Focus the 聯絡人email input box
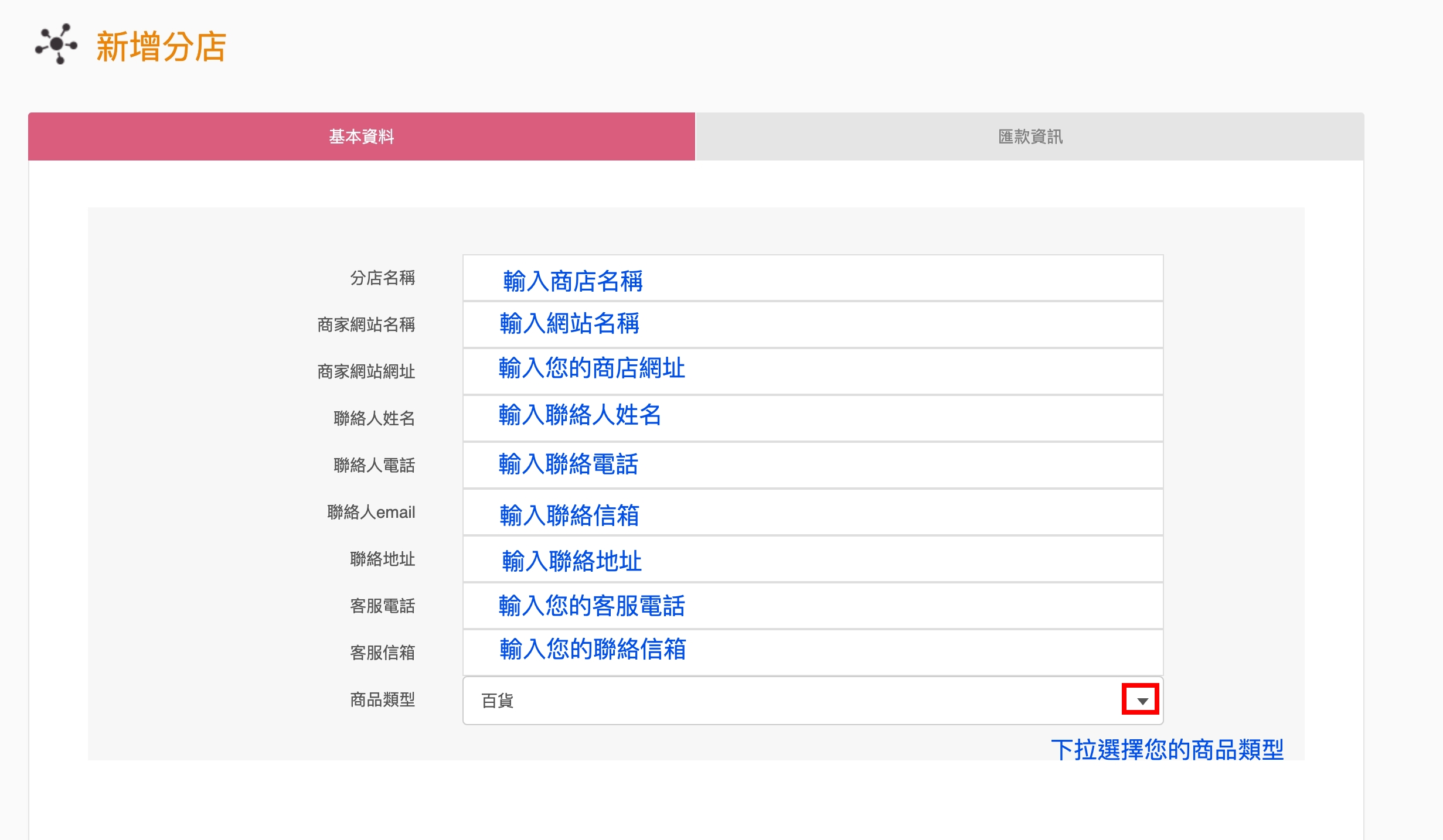1443x840 pixels. pos(813,512)
